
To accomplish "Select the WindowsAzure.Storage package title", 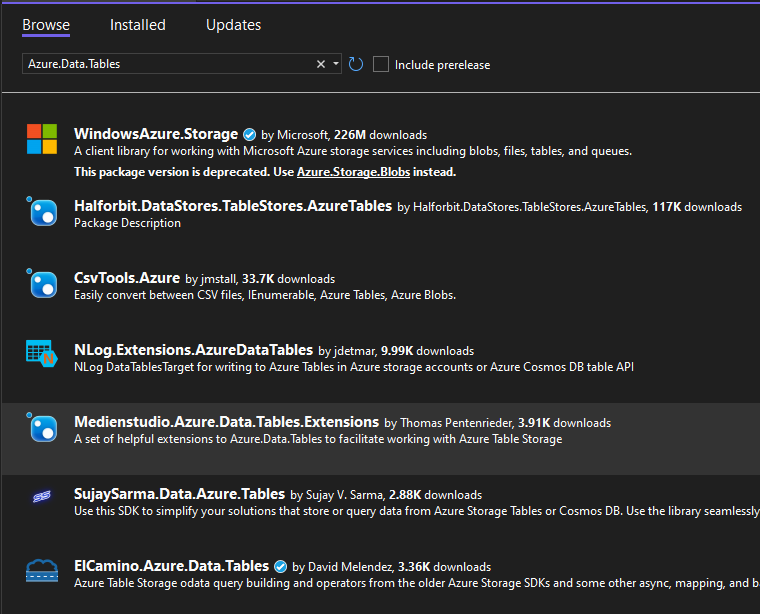I will coord(156,134).
